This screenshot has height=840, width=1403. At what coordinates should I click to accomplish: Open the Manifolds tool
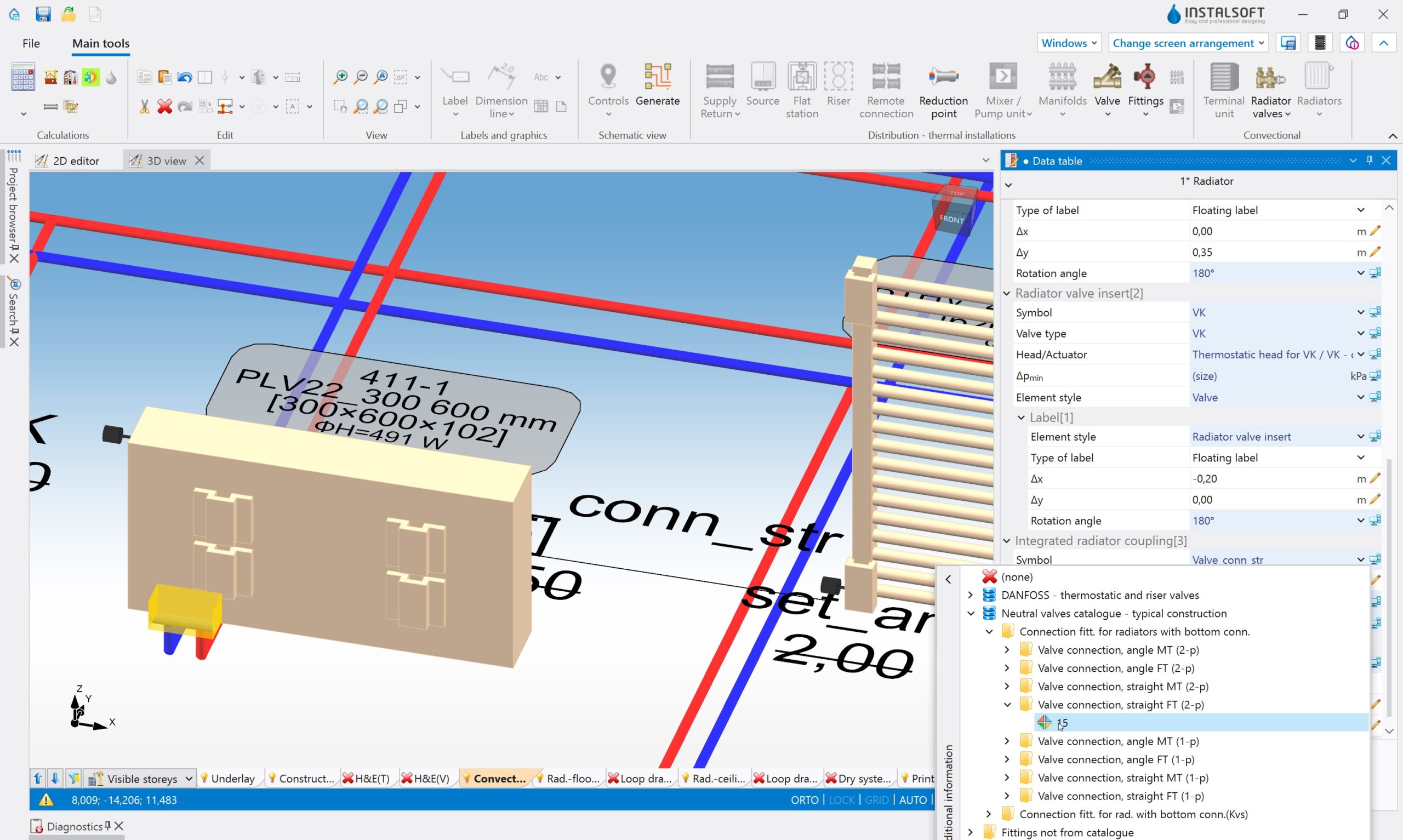point(1062,90)
